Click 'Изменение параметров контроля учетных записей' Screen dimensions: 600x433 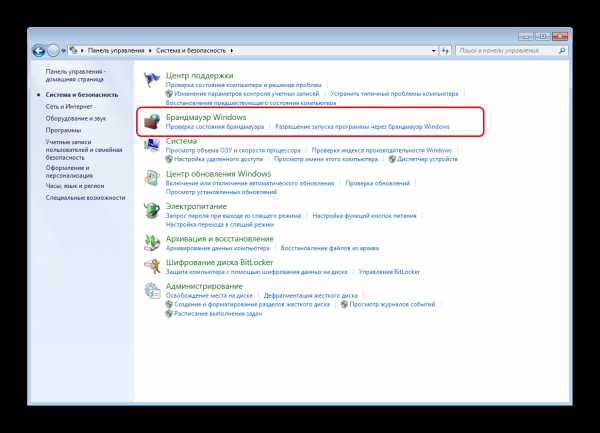point(246,94)
